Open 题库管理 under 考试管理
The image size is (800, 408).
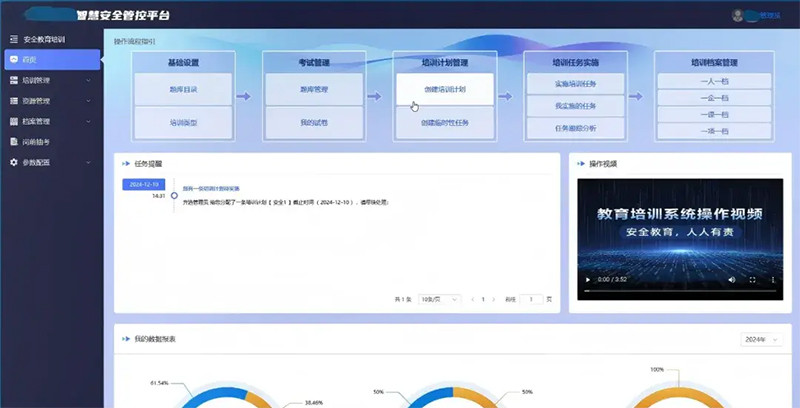point(314,89)
